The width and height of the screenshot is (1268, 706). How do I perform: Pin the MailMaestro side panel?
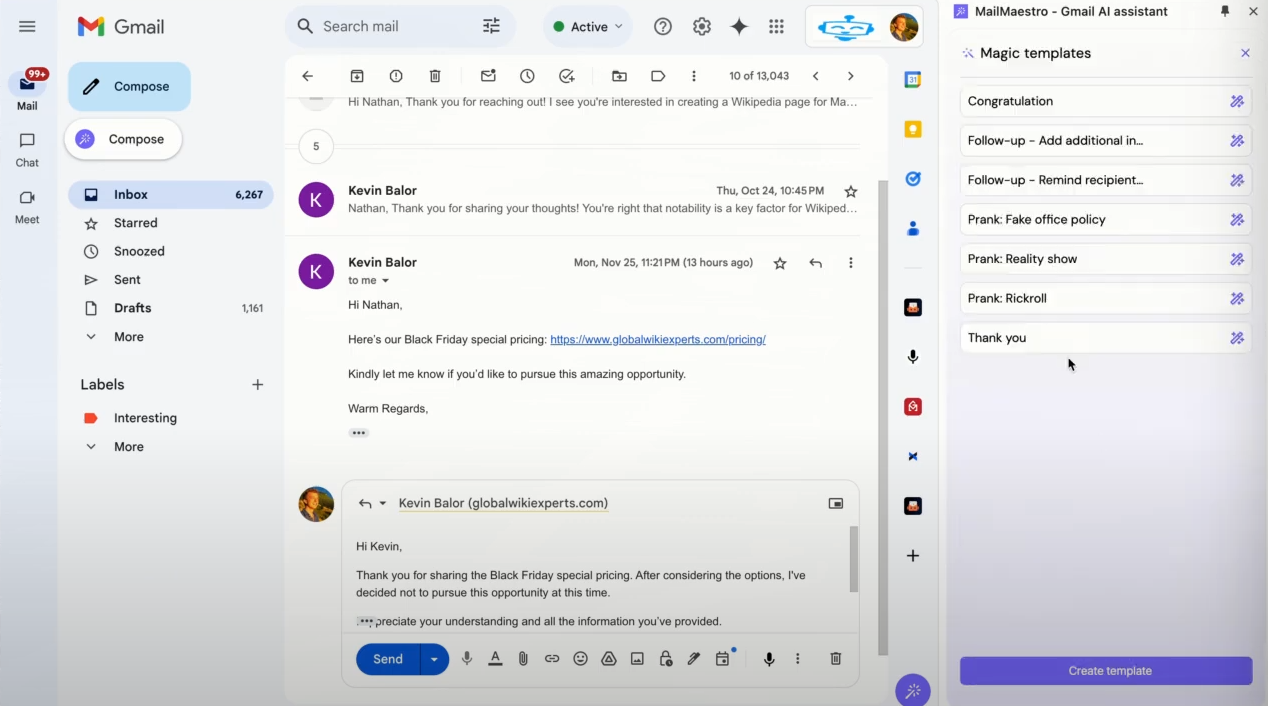point(1225,11)
